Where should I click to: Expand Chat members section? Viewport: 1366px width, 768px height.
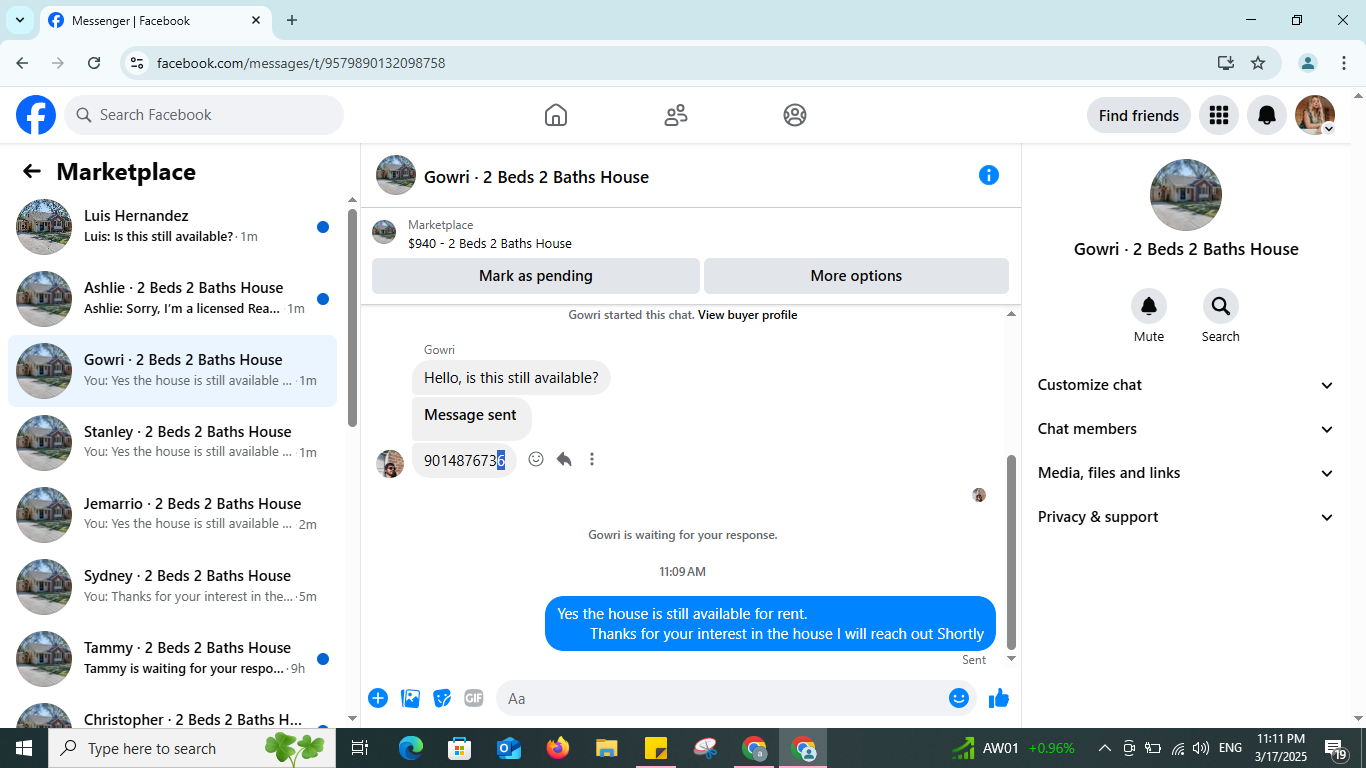point(1186,429)
